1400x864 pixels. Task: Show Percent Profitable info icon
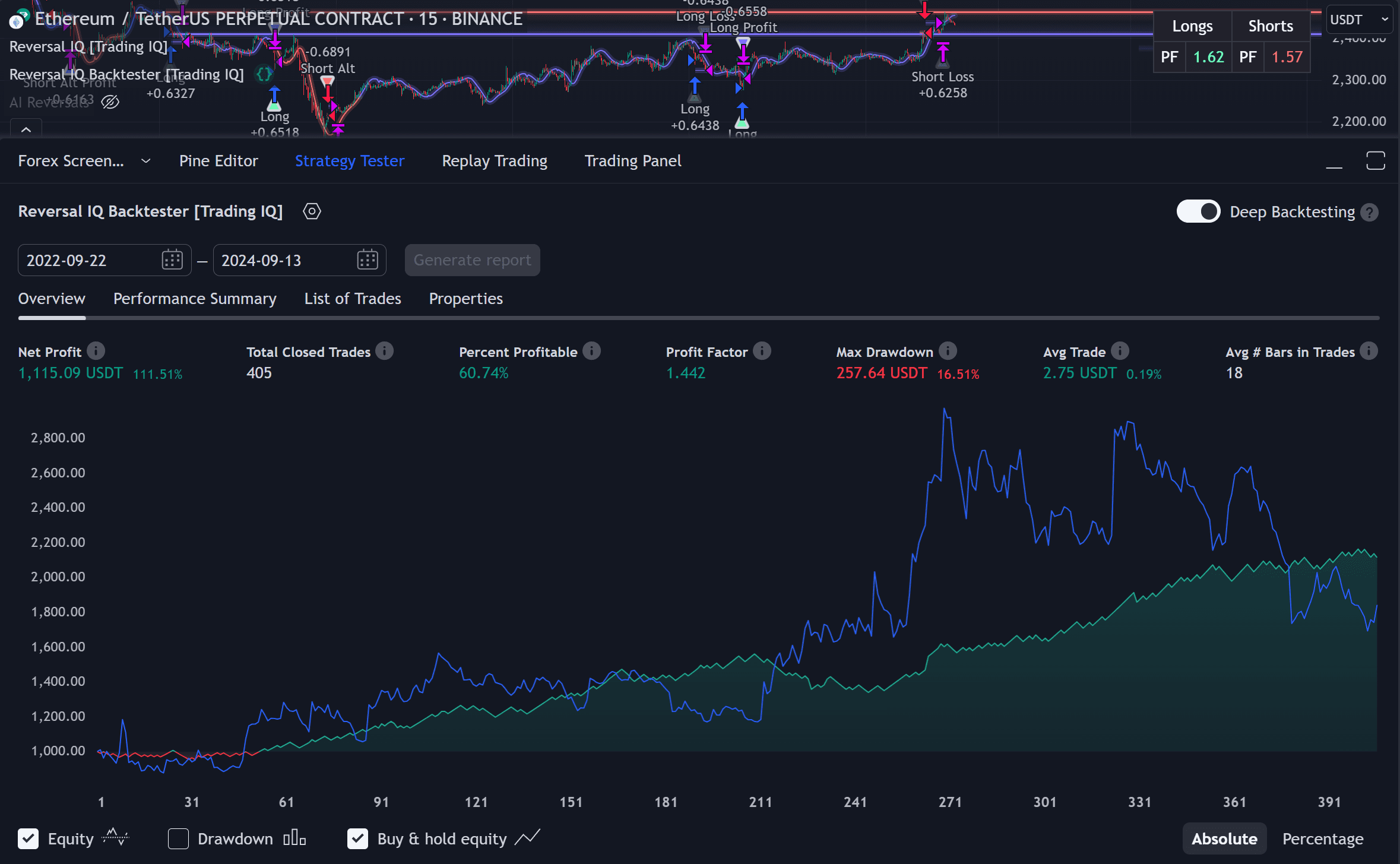click(591, 351)
